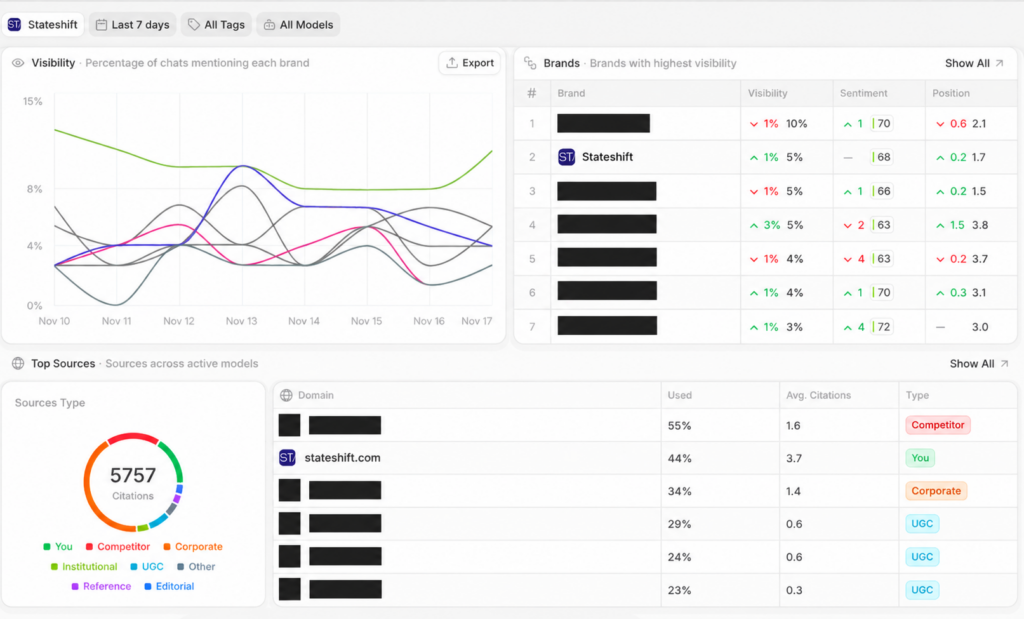Click position value 3.8 in row 4

point(980,225)
